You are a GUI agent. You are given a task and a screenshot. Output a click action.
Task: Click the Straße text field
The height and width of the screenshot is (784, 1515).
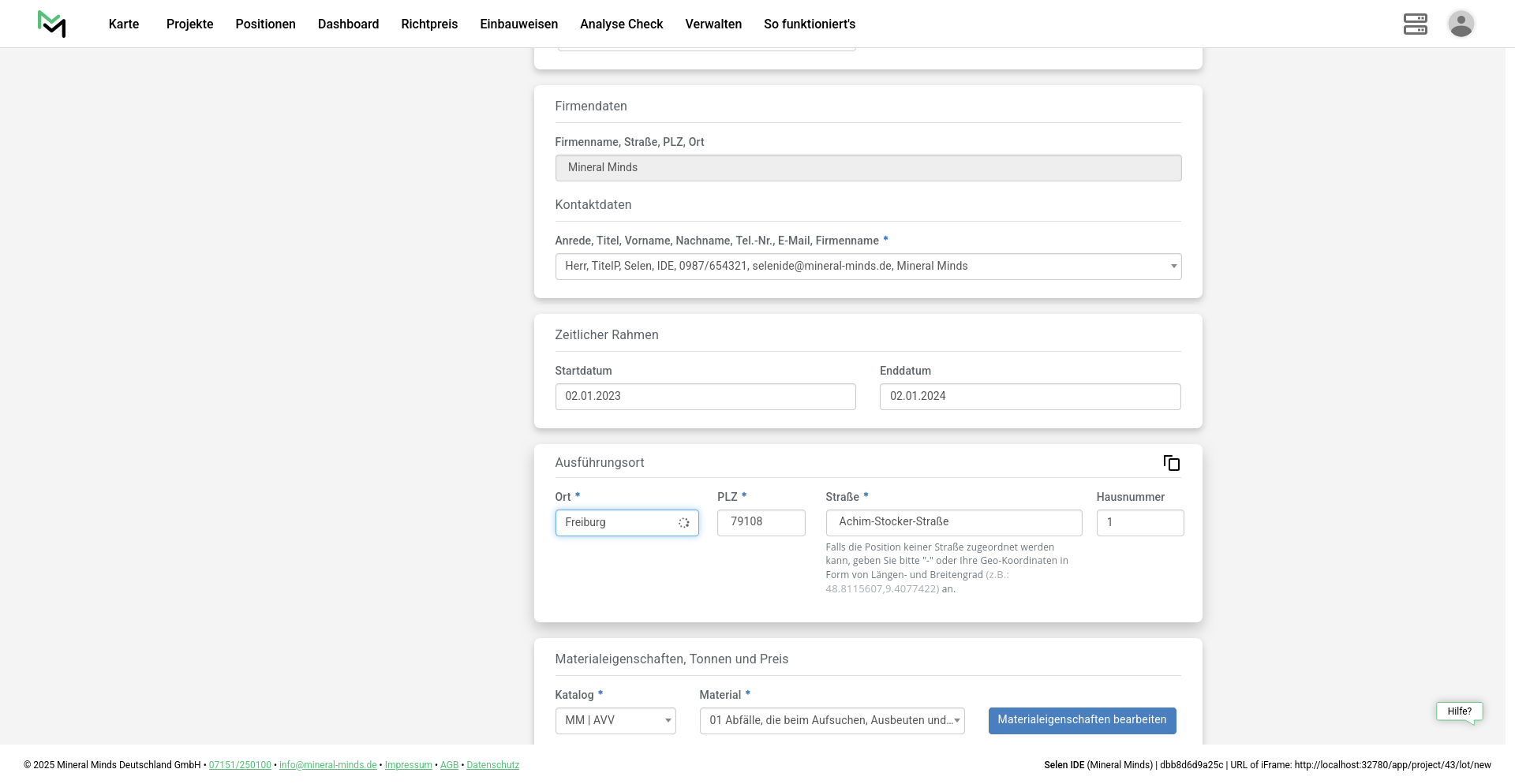pyautogui.click(x=953, y=523)
